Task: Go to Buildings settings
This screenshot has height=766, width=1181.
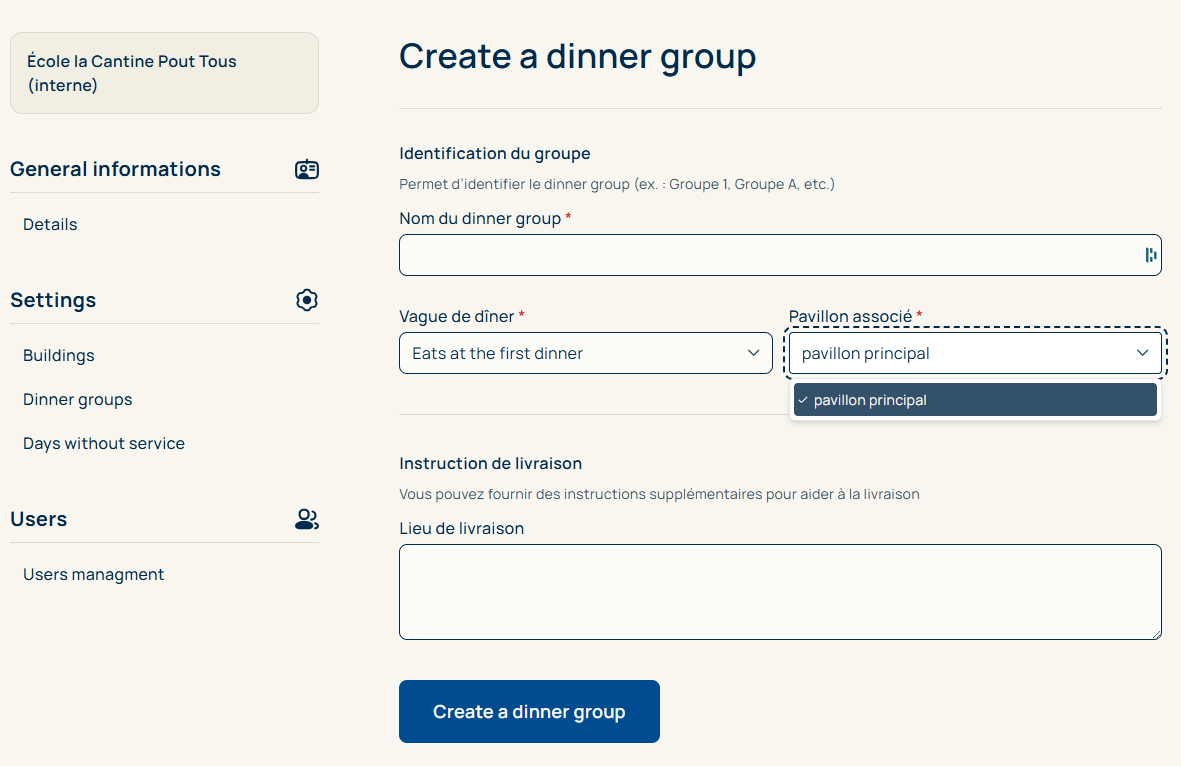Action: pyautogui.click(x=59, y=356)
